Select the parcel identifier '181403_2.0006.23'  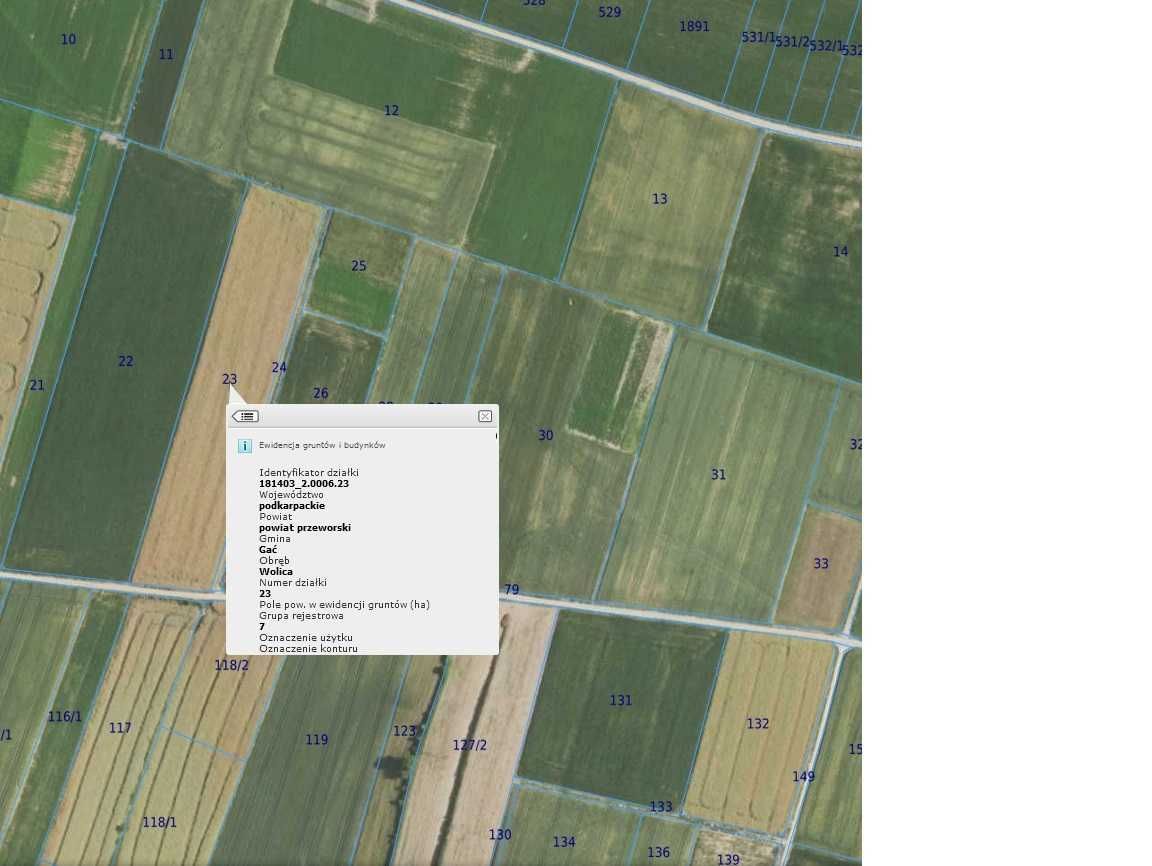pyautogui.click(x=303, y=484)
